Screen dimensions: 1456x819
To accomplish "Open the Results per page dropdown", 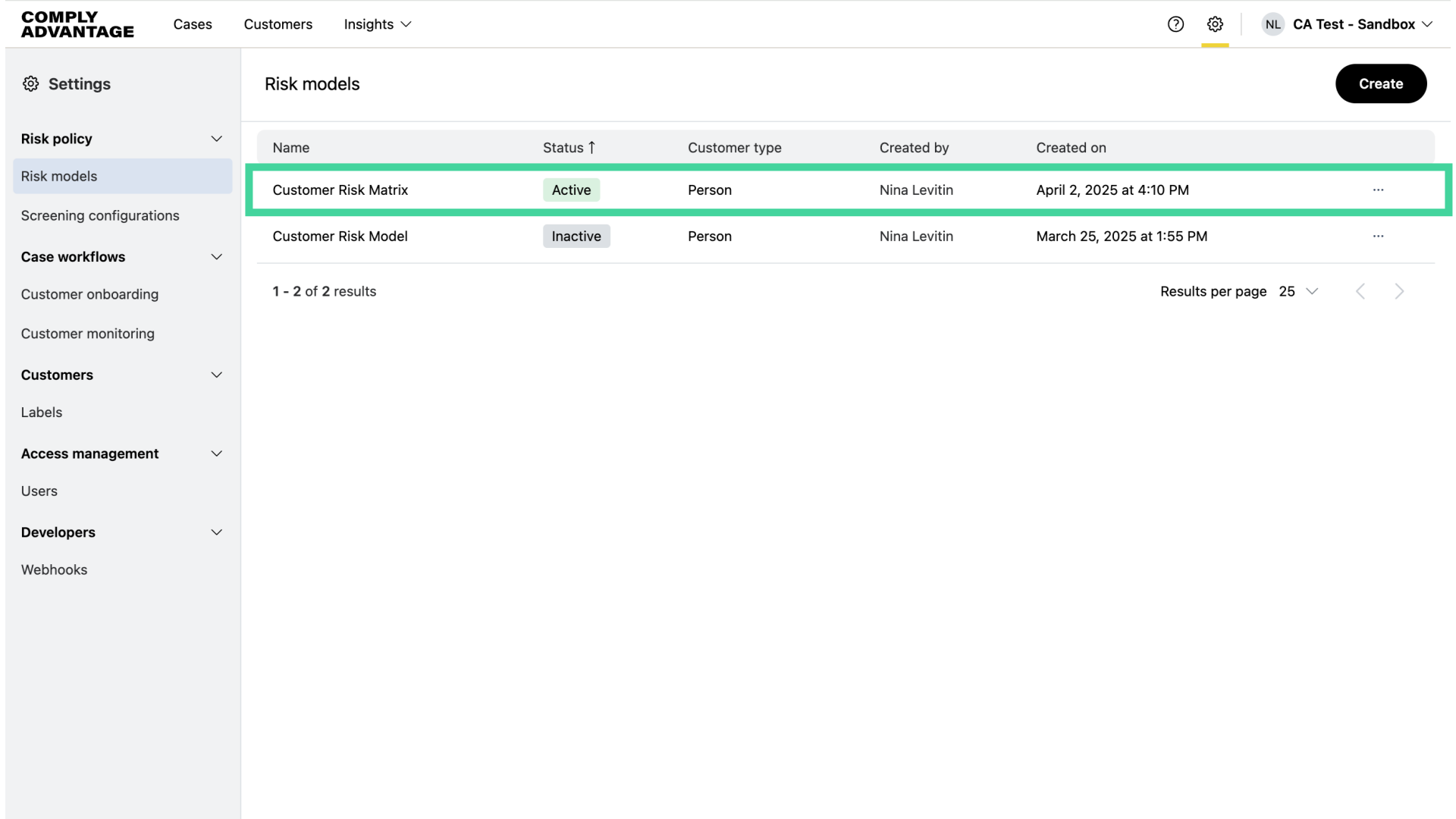I will click(x=1298, y=291).
